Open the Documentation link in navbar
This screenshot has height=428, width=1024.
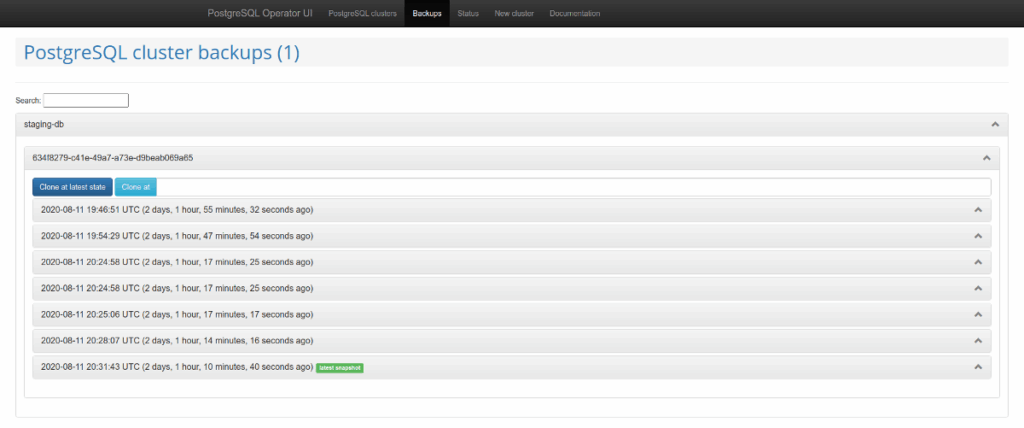[x=575, y=14]
